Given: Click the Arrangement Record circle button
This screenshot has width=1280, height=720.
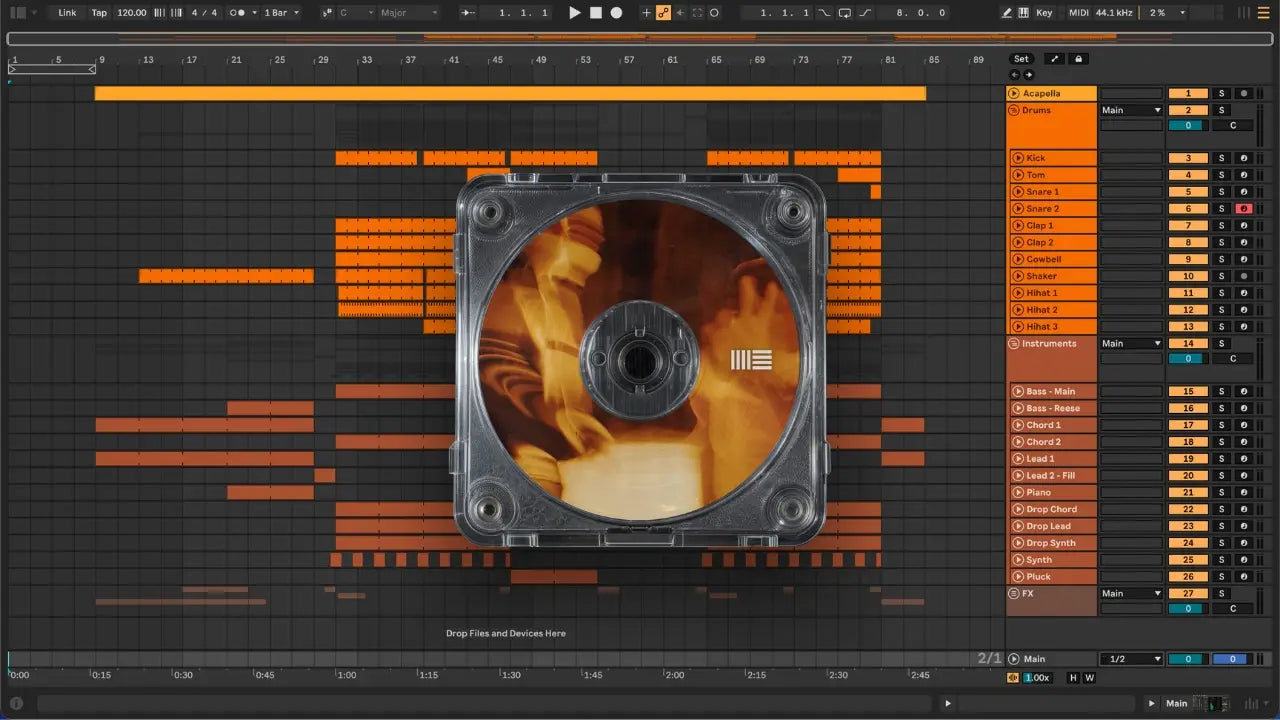Looking at the screenshot, I should [x=616, y=13].
